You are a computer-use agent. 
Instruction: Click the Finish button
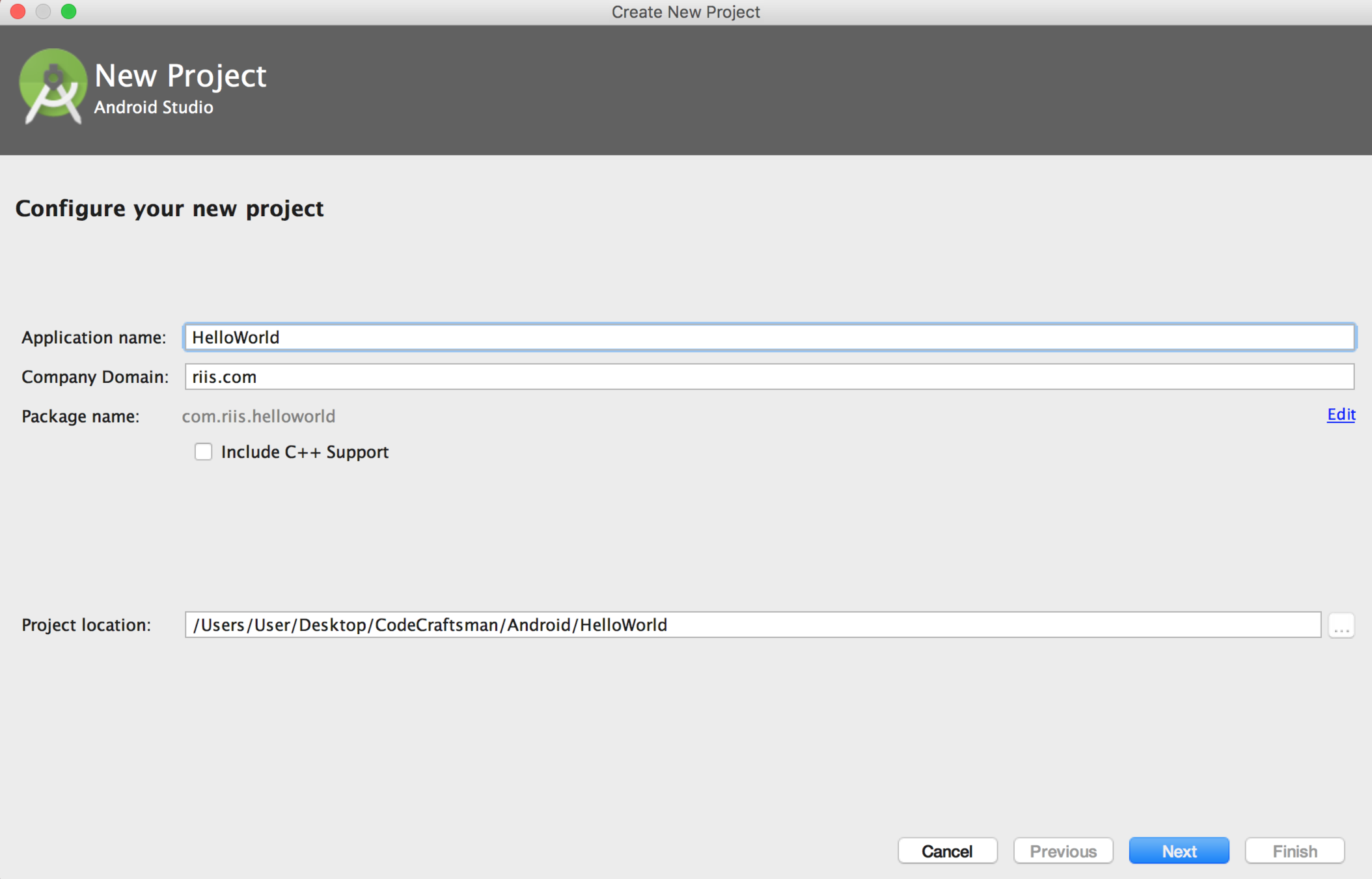click(1294, 851)
